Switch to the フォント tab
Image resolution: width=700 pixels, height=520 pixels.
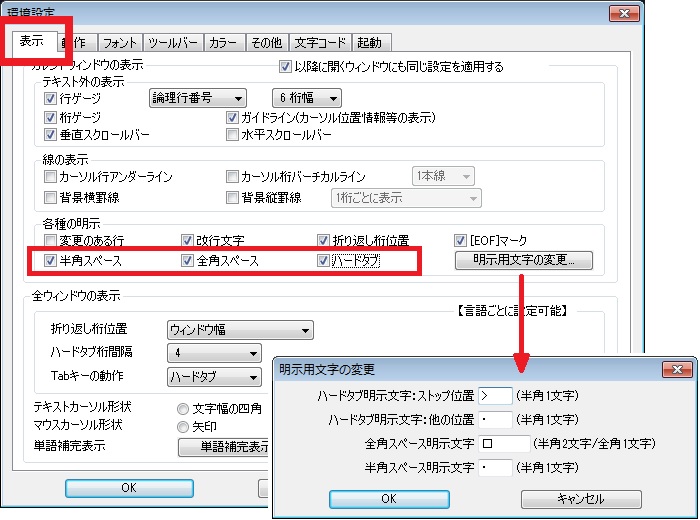click(x=120, y=43)
